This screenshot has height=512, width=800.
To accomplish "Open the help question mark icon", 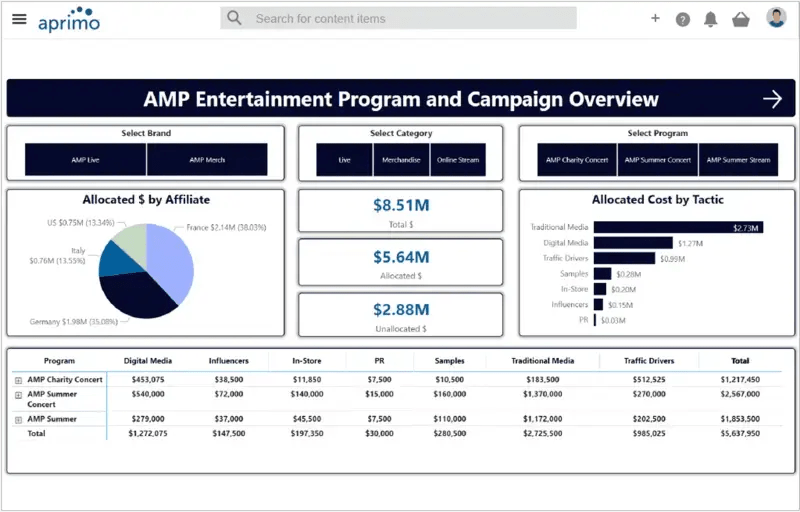I will click(x=683, y=19).
